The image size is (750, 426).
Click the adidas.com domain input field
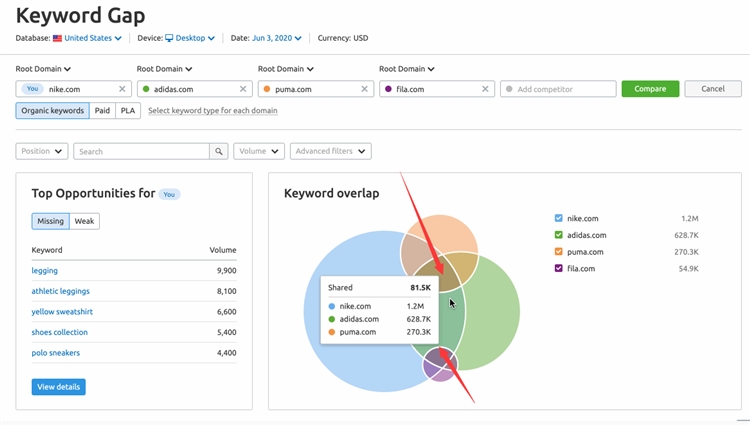tap(195, 89)
